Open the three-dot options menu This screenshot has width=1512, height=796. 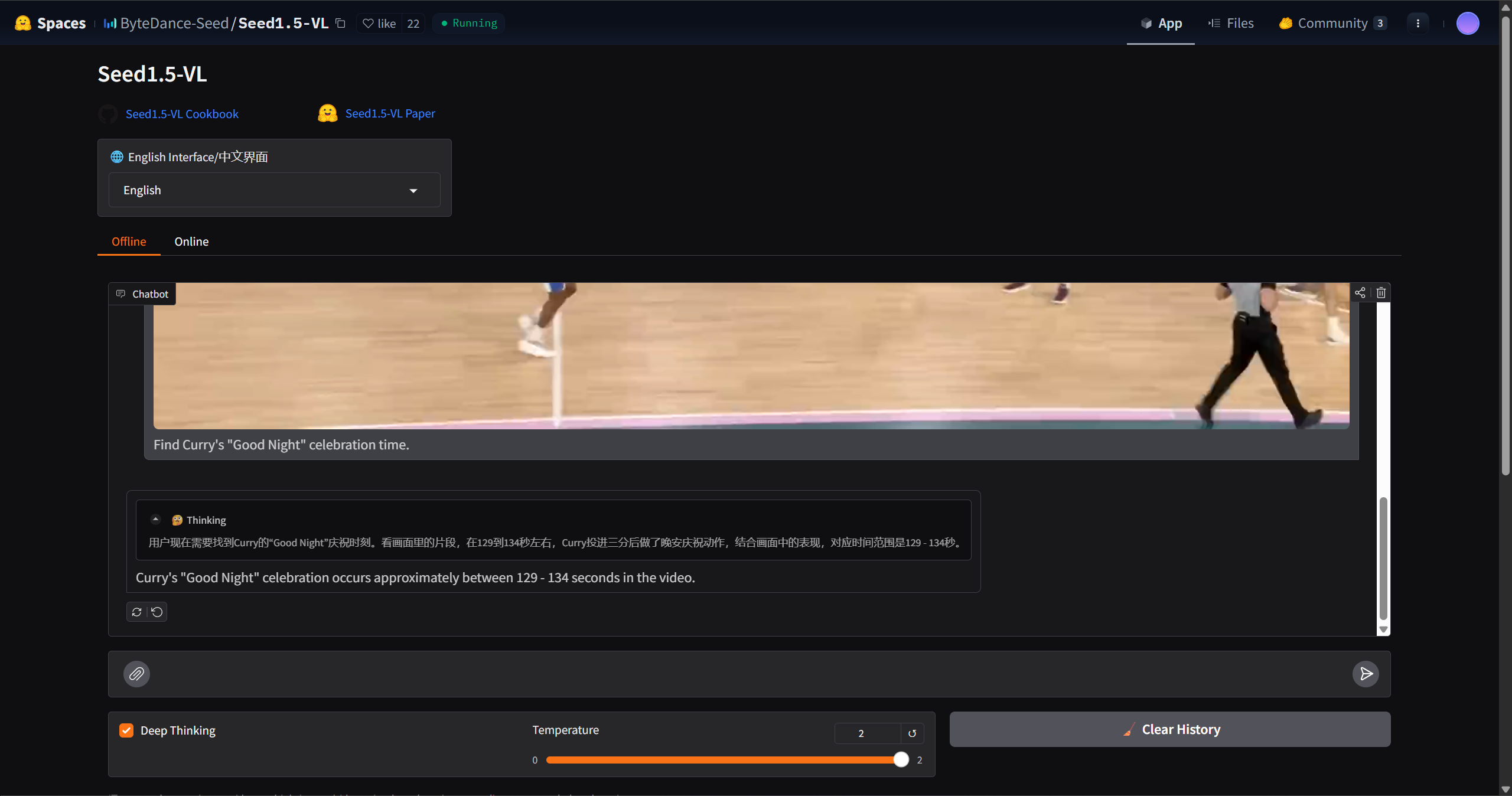coord(1417,23)
